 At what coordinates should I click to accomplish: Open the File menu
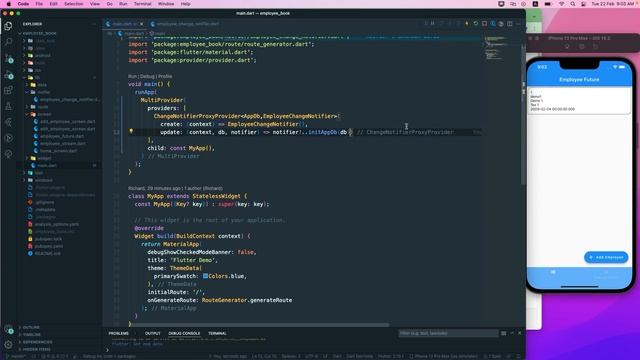click(39, 4)
